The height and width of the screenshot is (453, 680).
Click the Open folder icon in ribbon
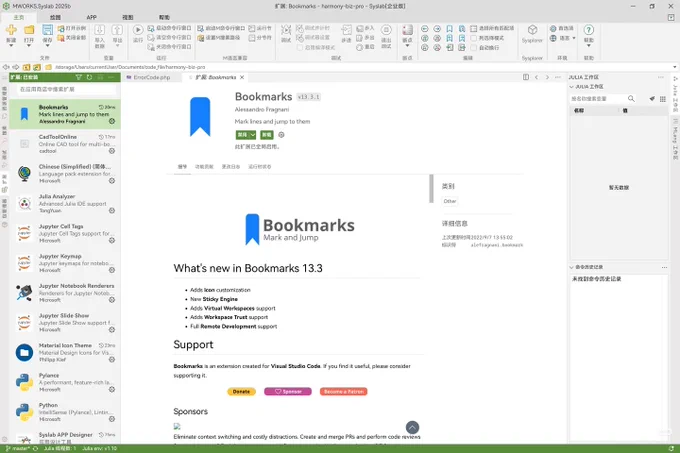[x=29, y=29]
